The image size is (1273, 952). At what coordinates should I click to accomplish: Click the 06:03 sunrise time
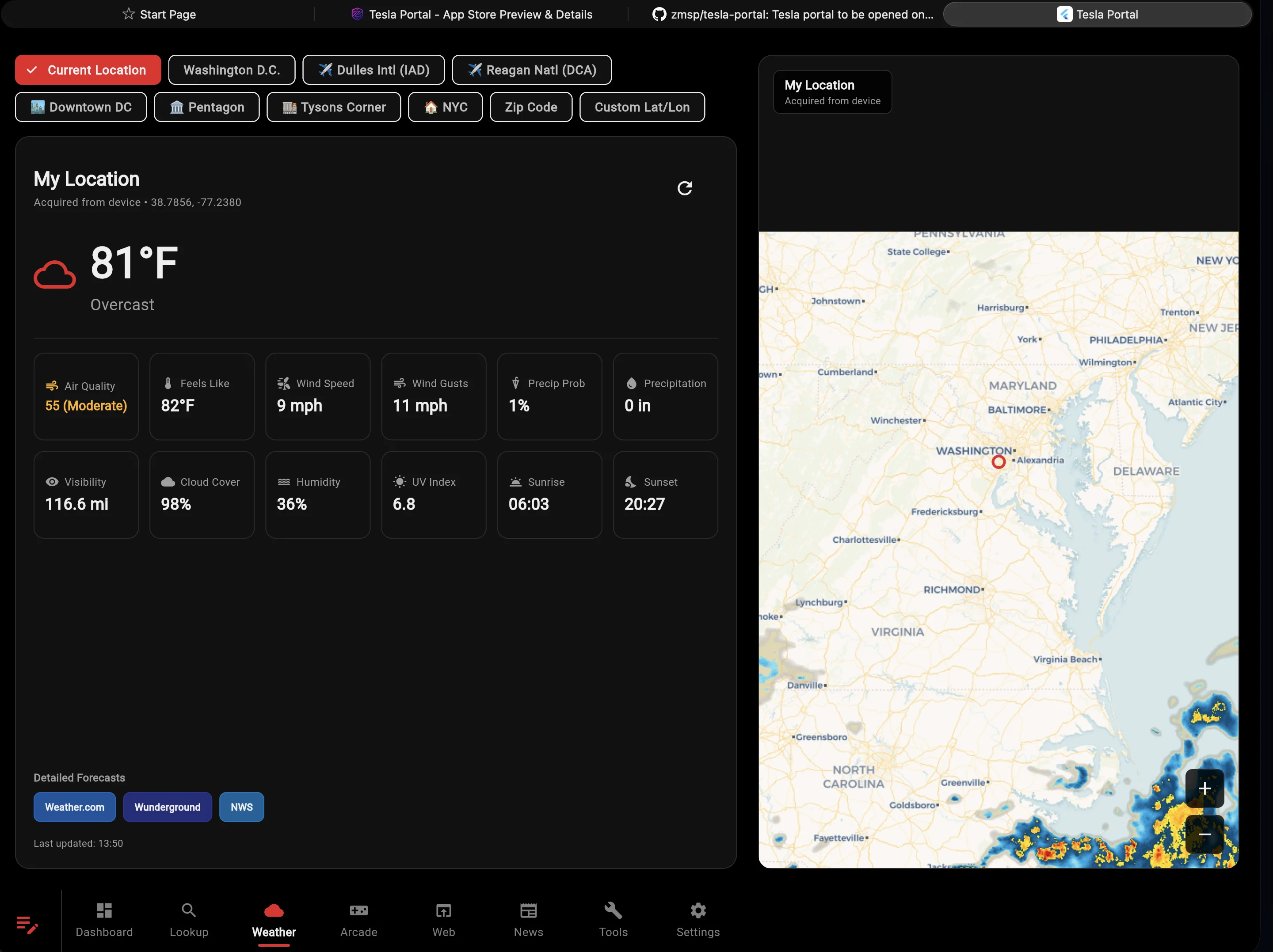pos(528,504)
